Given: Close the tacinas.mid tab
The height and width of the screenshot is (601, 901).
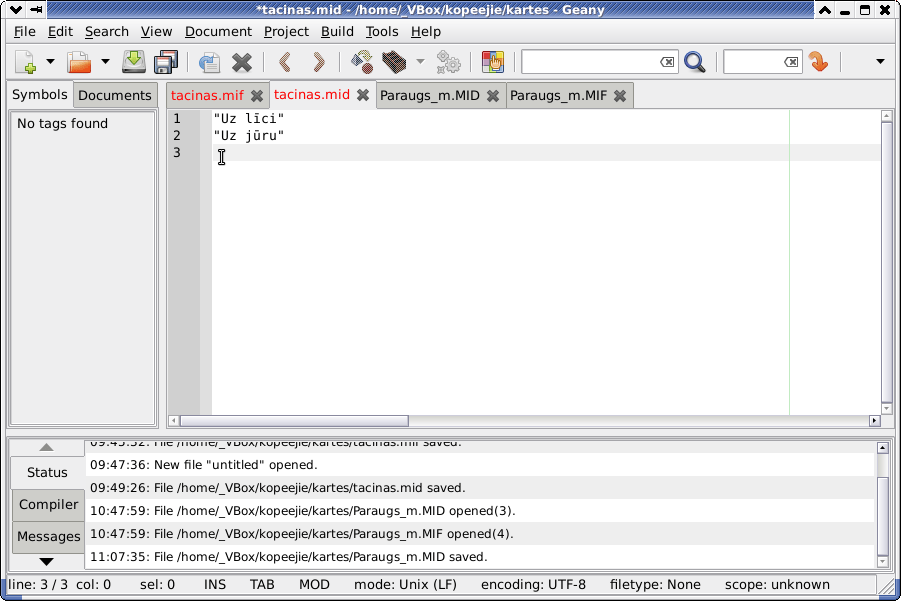Looking at the screenshot, I should click(x=363, y=95).
